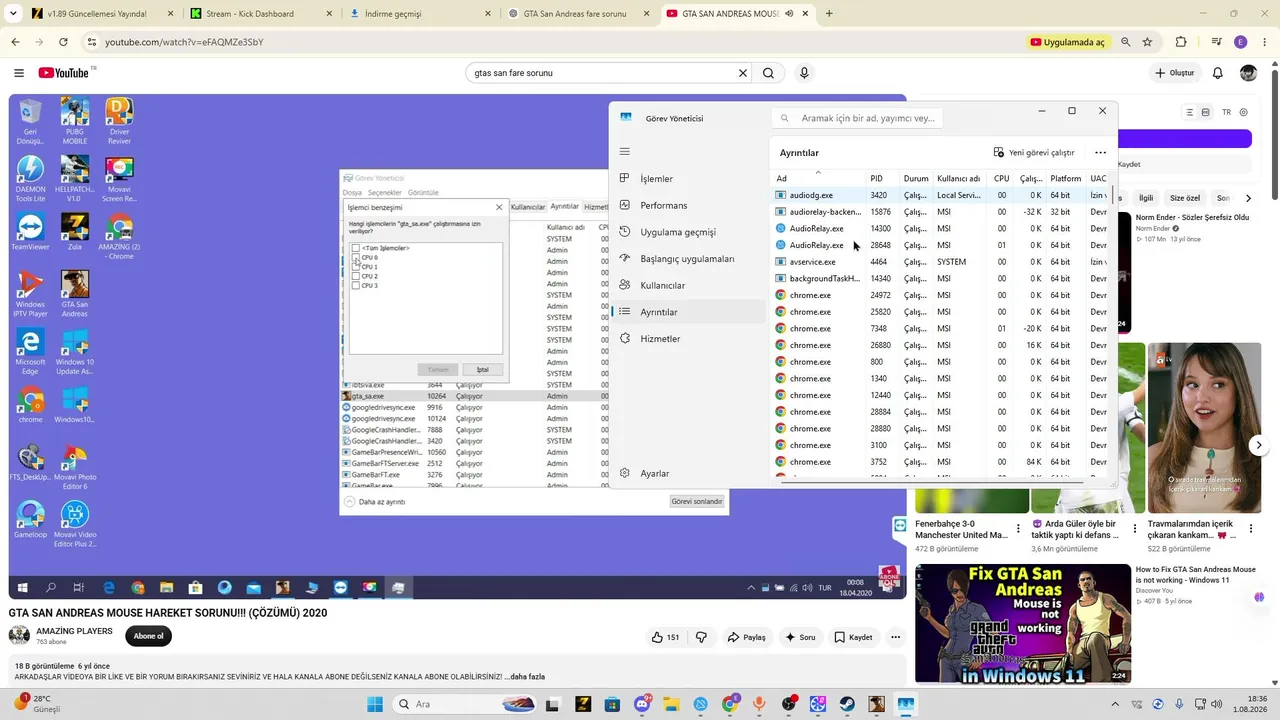Reload the YouTube page
Viewport: 1280px width, 720px height.
pyautogui.click(x=63, y=42)
